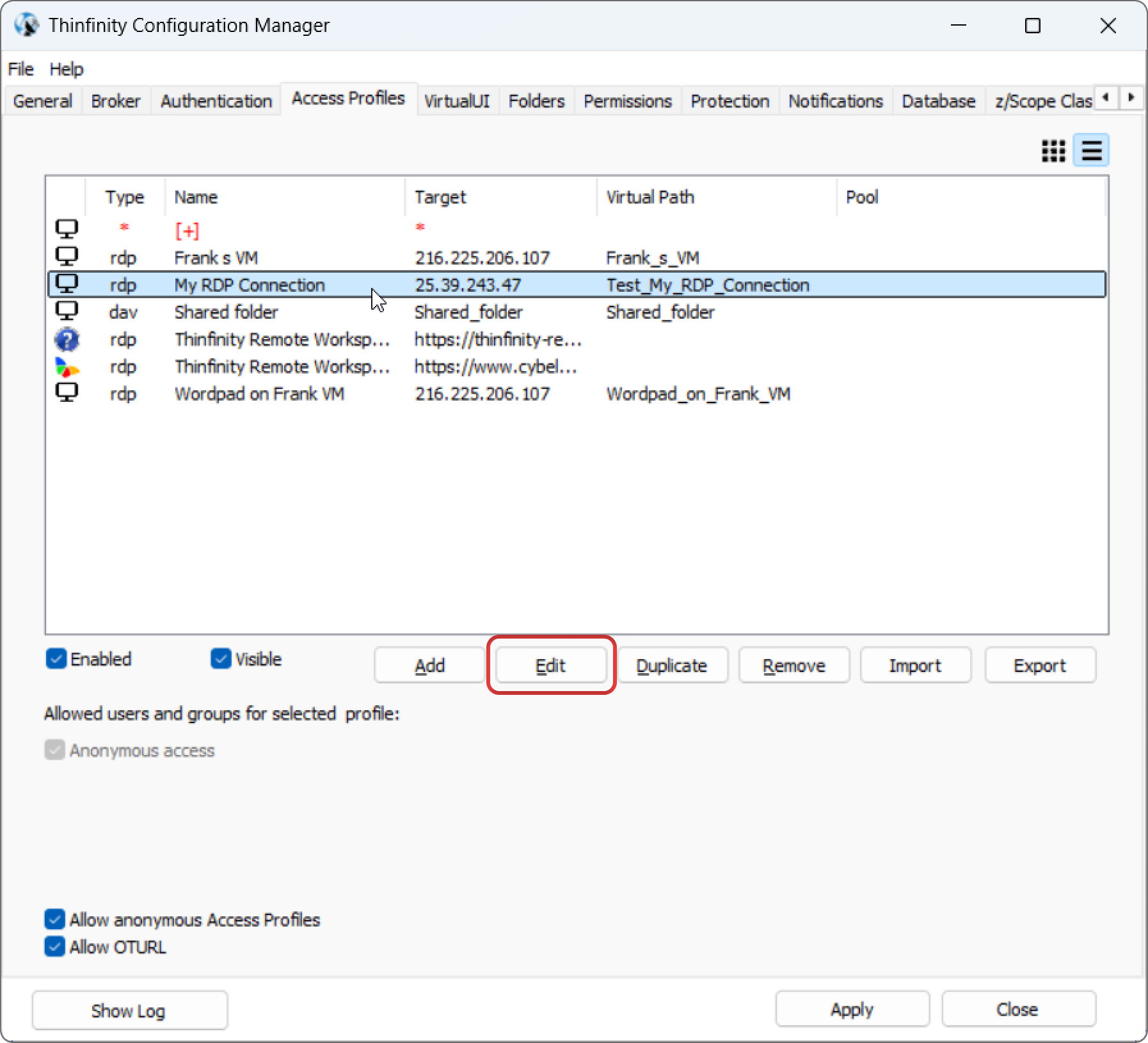Click Thinfinity app icon in title bar
Screen dimensions: 1148x1043
click(27, 26)
